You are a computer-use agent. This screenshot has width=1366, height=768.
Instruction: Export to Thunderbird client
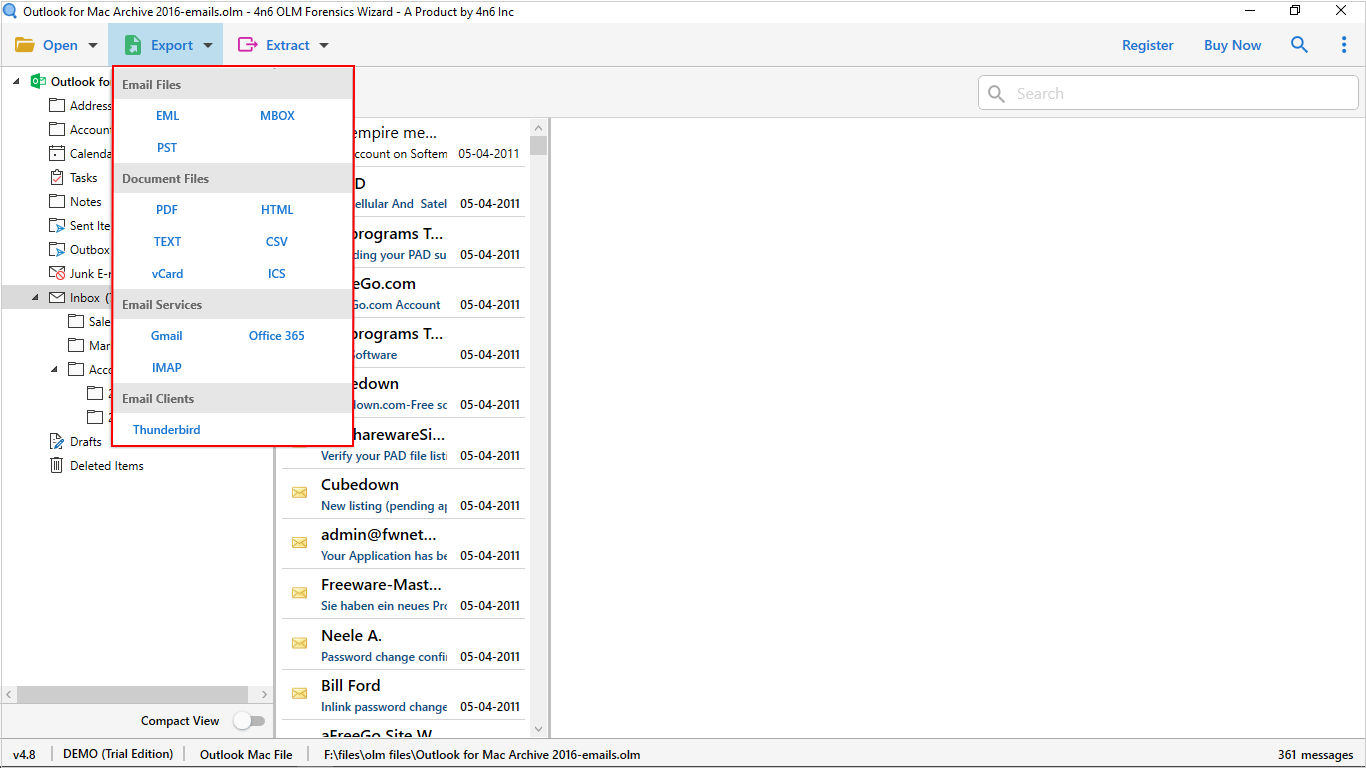click(167, 429)
